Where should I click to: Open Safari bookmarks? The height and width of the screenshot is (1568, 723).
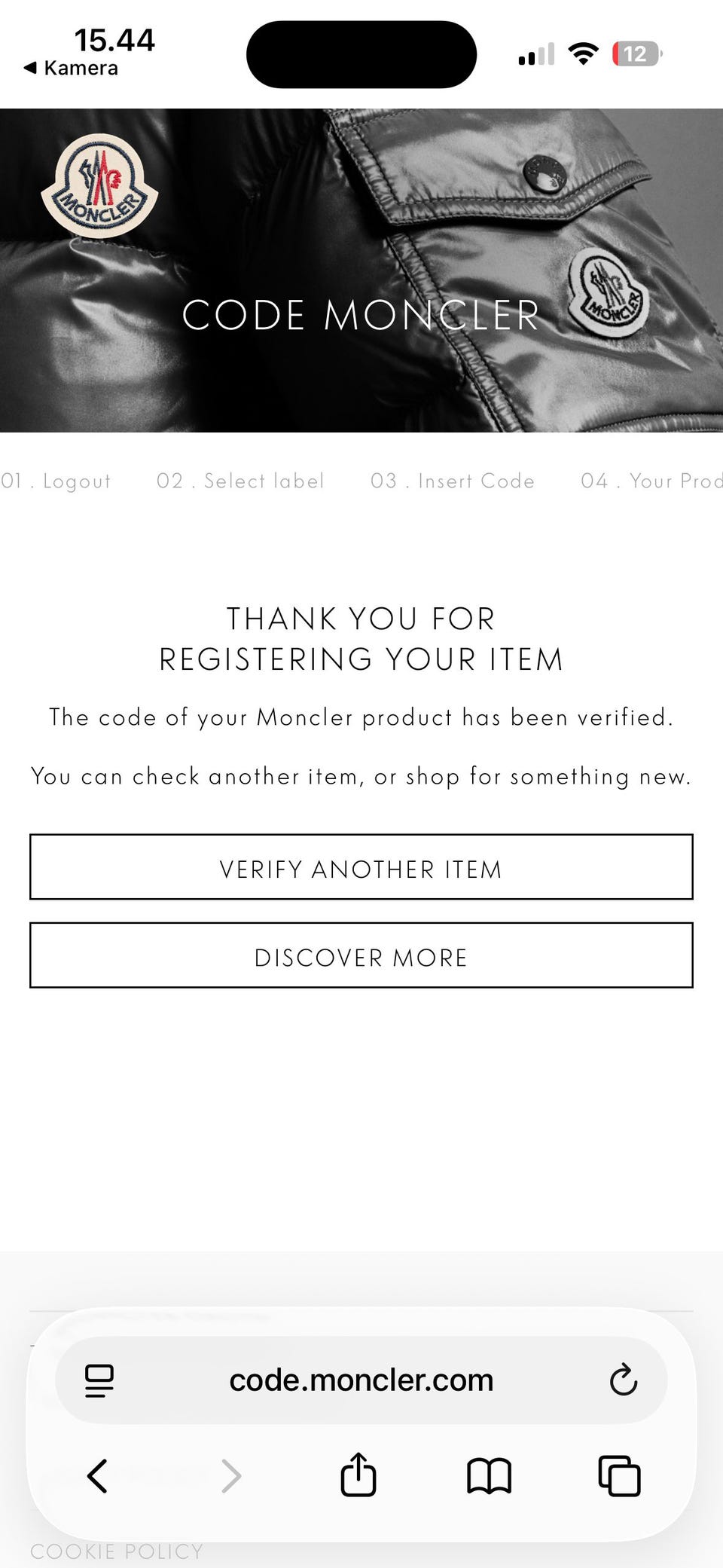(489, 1475)
